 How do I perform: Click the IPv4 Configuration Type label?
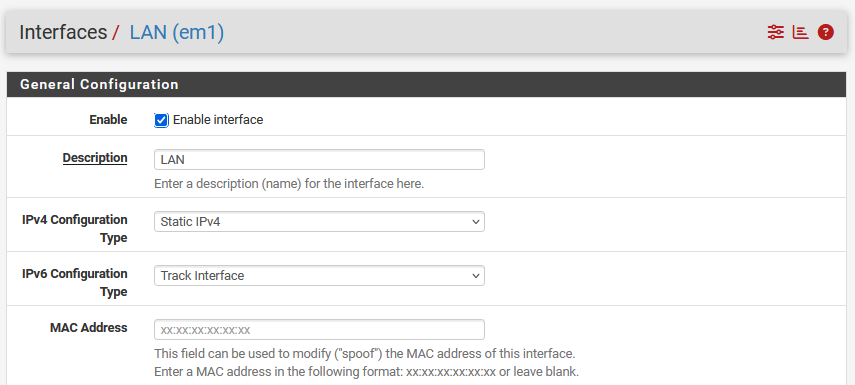point(75,228)
